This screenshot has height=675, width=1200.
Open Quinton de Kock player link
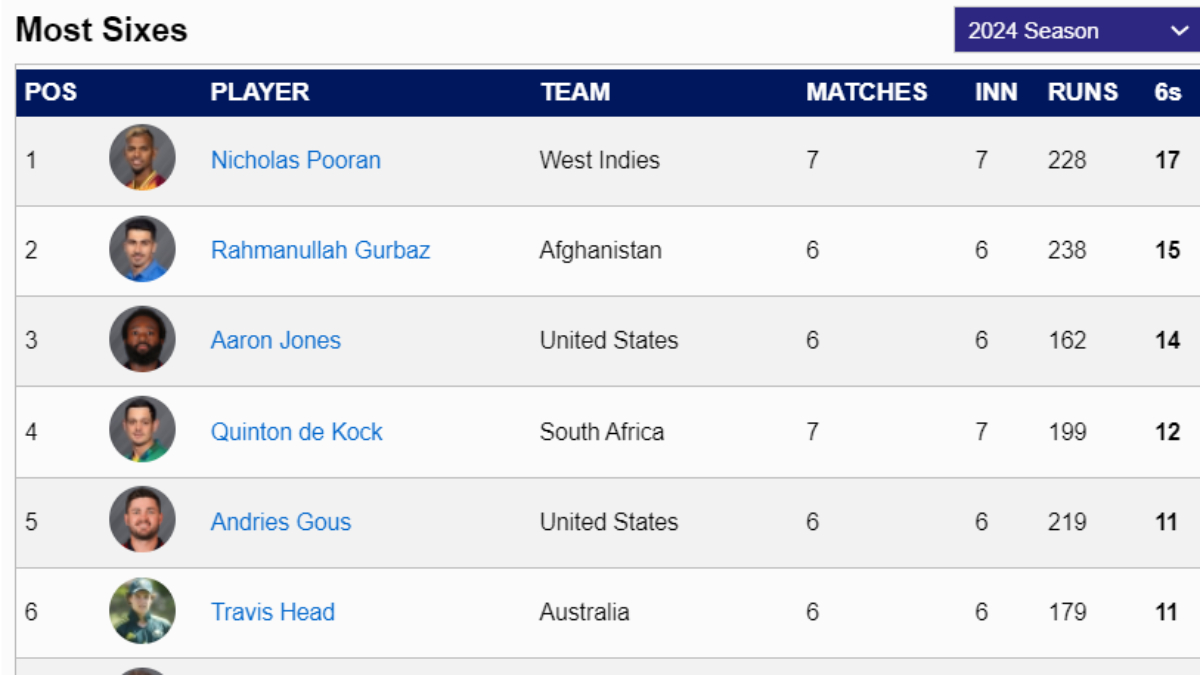click(296, 432)
